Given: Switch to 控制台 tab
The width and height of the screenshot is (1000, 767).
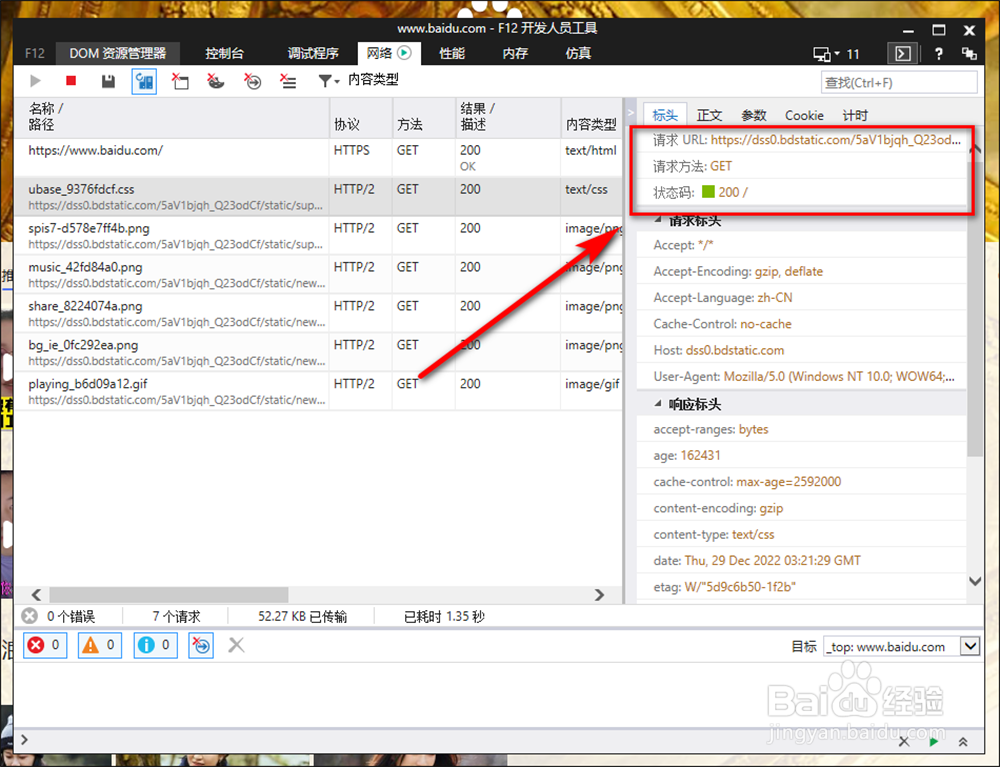Looking at the screenshot, I should click(224, 54).
